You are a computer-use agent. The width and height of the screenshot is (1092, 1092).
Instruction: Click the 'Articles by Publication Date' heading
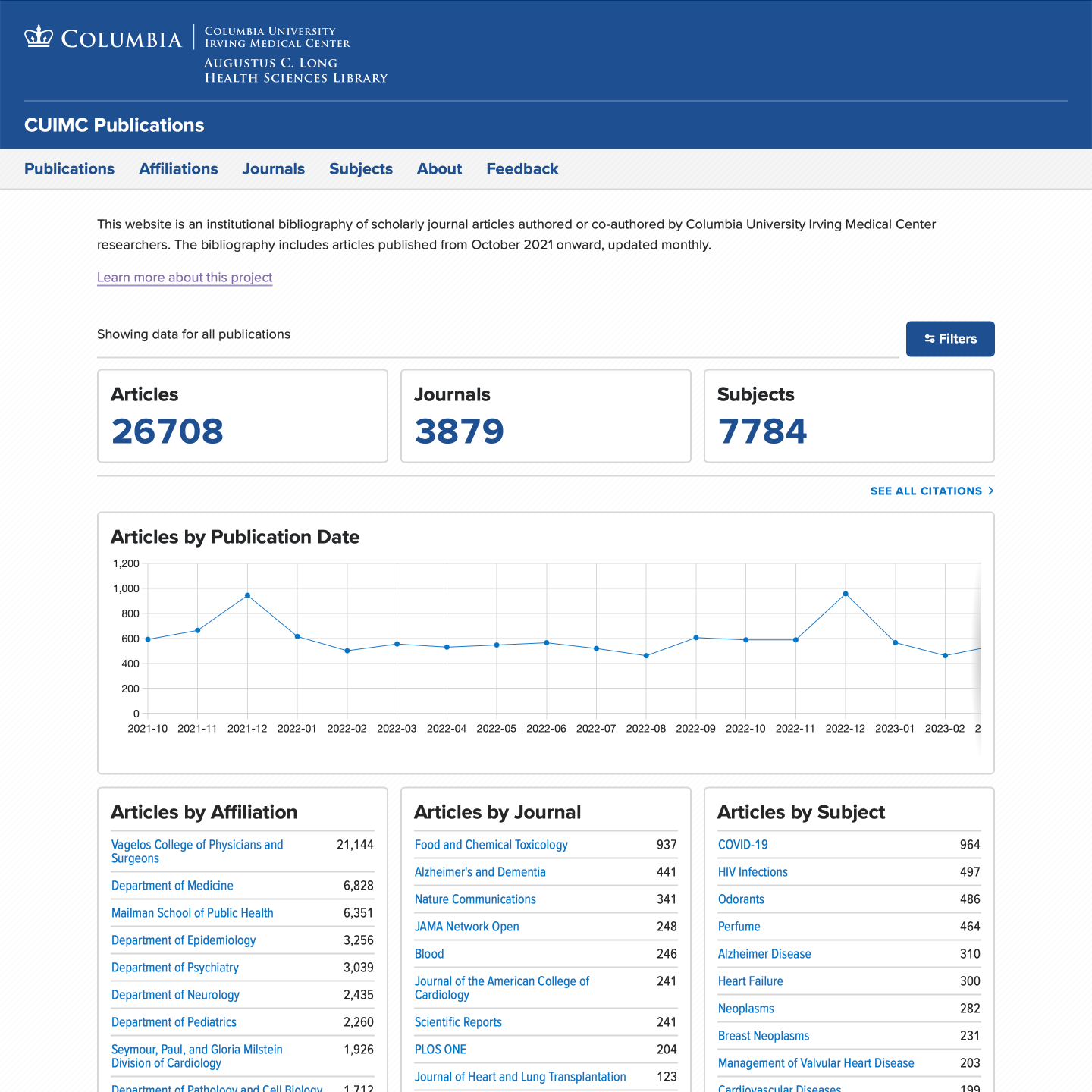(x=235, y=537)
